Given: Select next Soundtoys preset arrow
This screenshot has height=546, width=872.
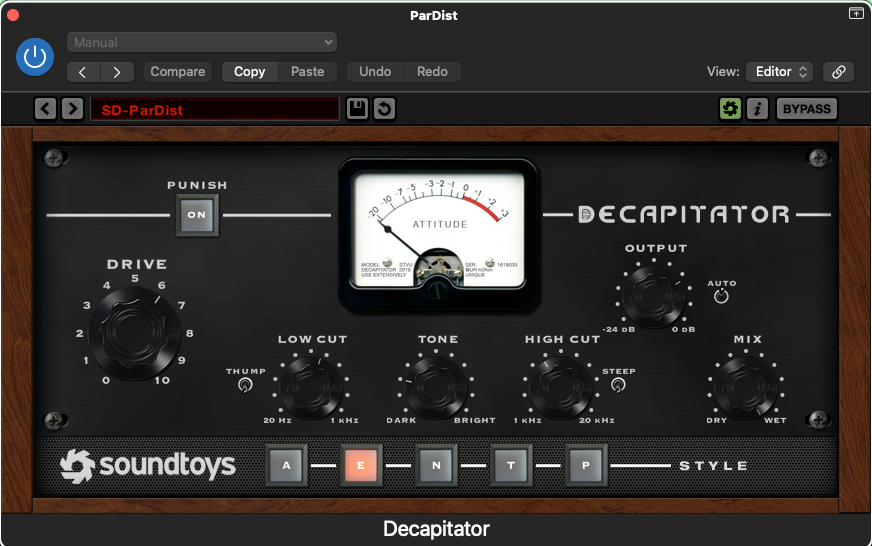Looking at the screenshot, I should (72, 108).
